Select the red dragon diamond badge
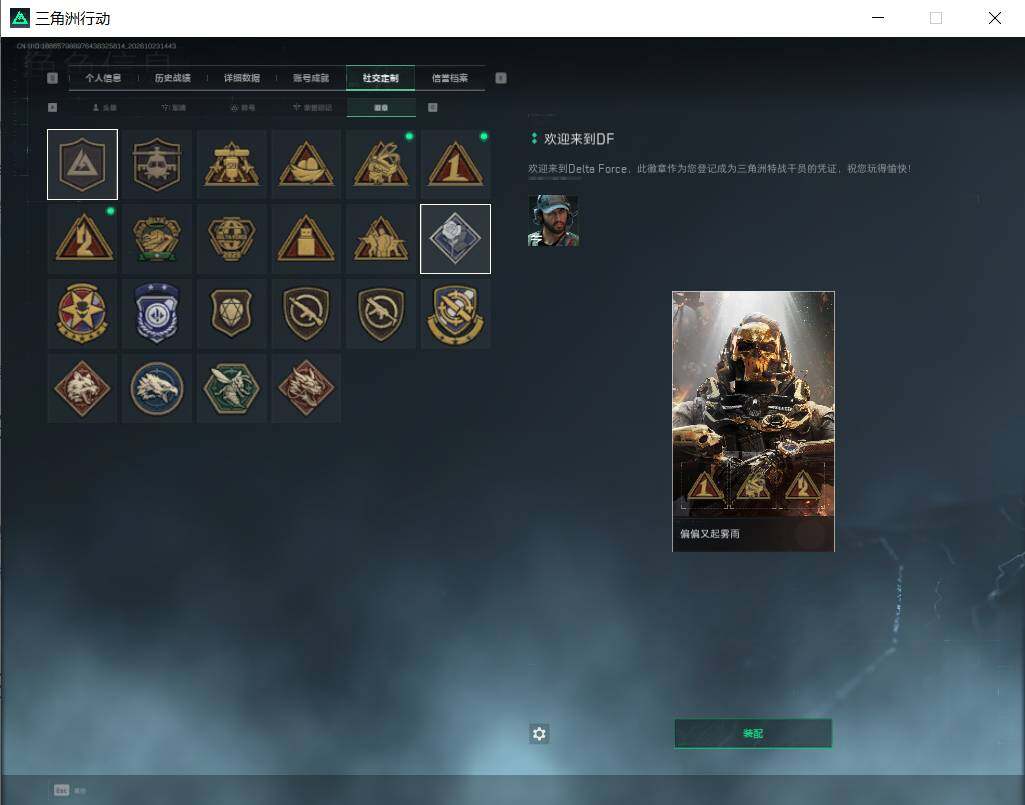The height and width of the screenshot is (805, 1025). pos(306,388)
